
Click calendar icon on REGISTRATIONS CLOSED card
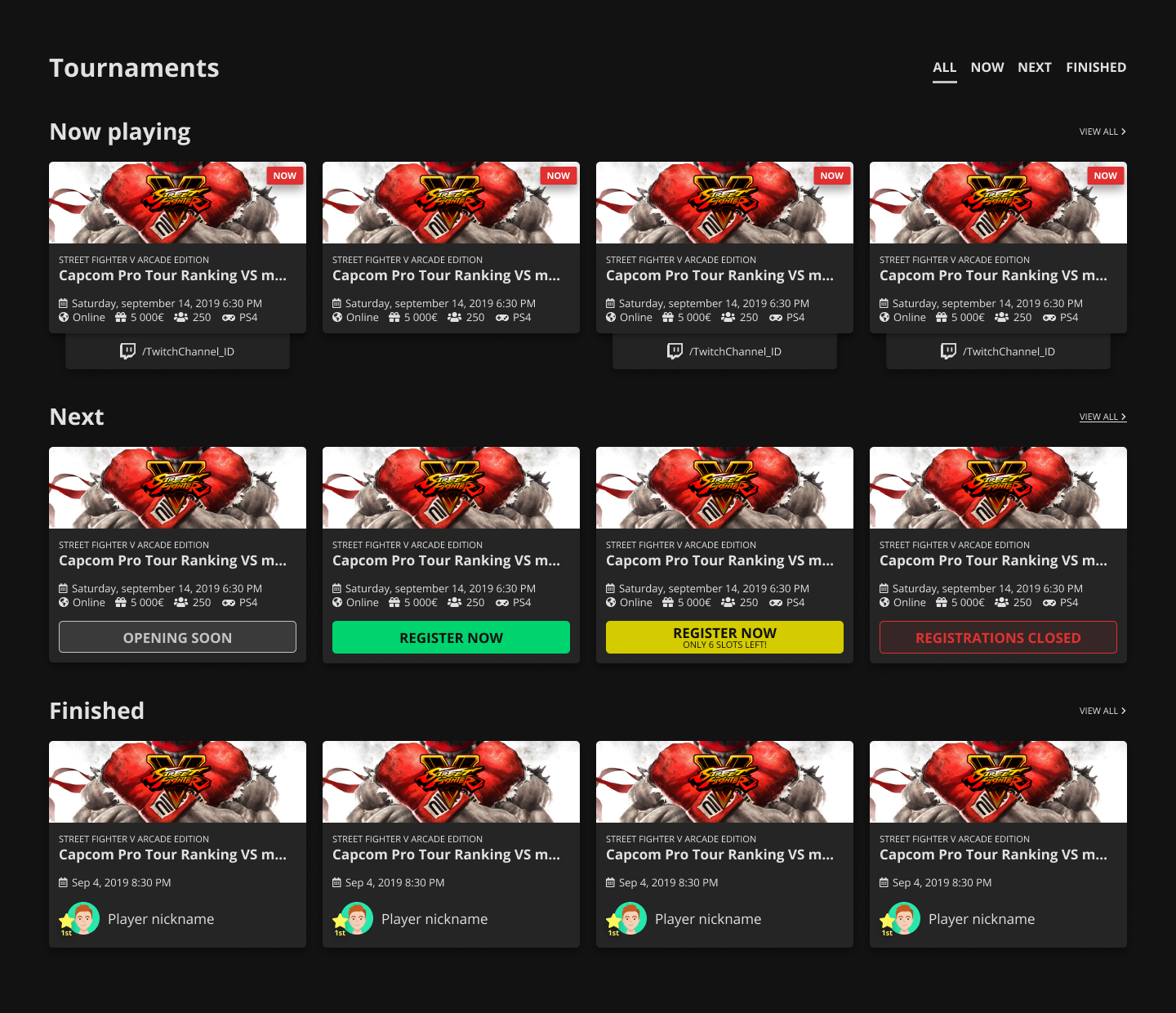coord(884,588)
